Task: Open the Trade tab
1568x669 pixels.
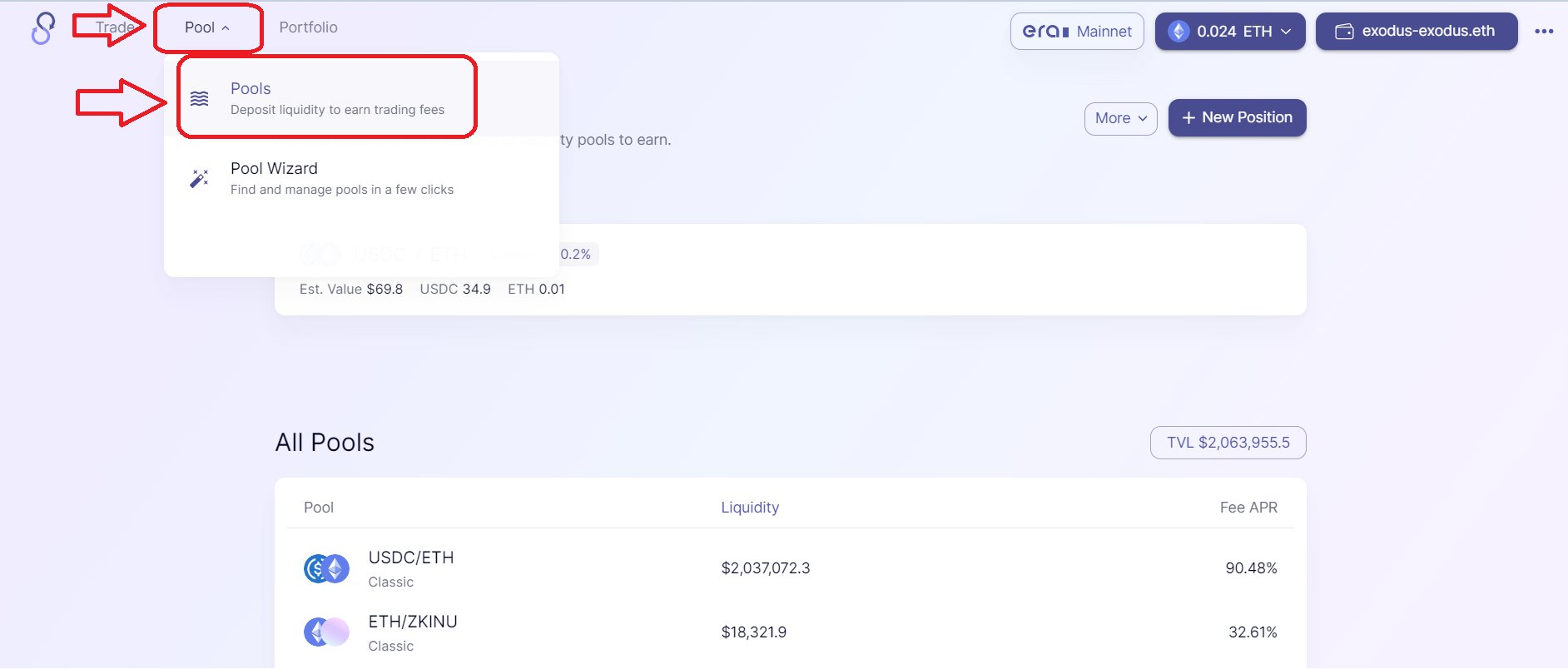Action: point(115,27)
